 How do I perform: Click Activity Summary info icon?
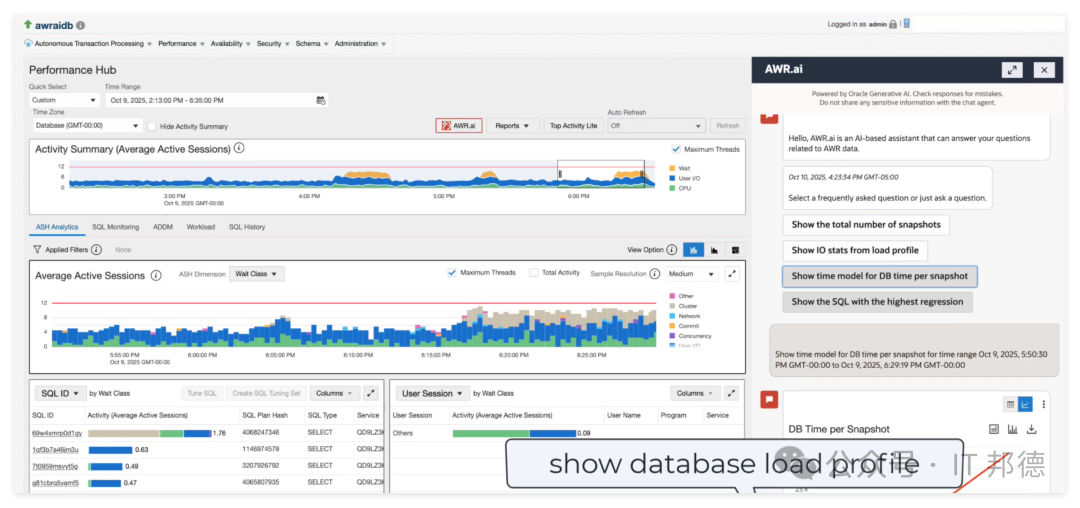(x=239, y=148)
